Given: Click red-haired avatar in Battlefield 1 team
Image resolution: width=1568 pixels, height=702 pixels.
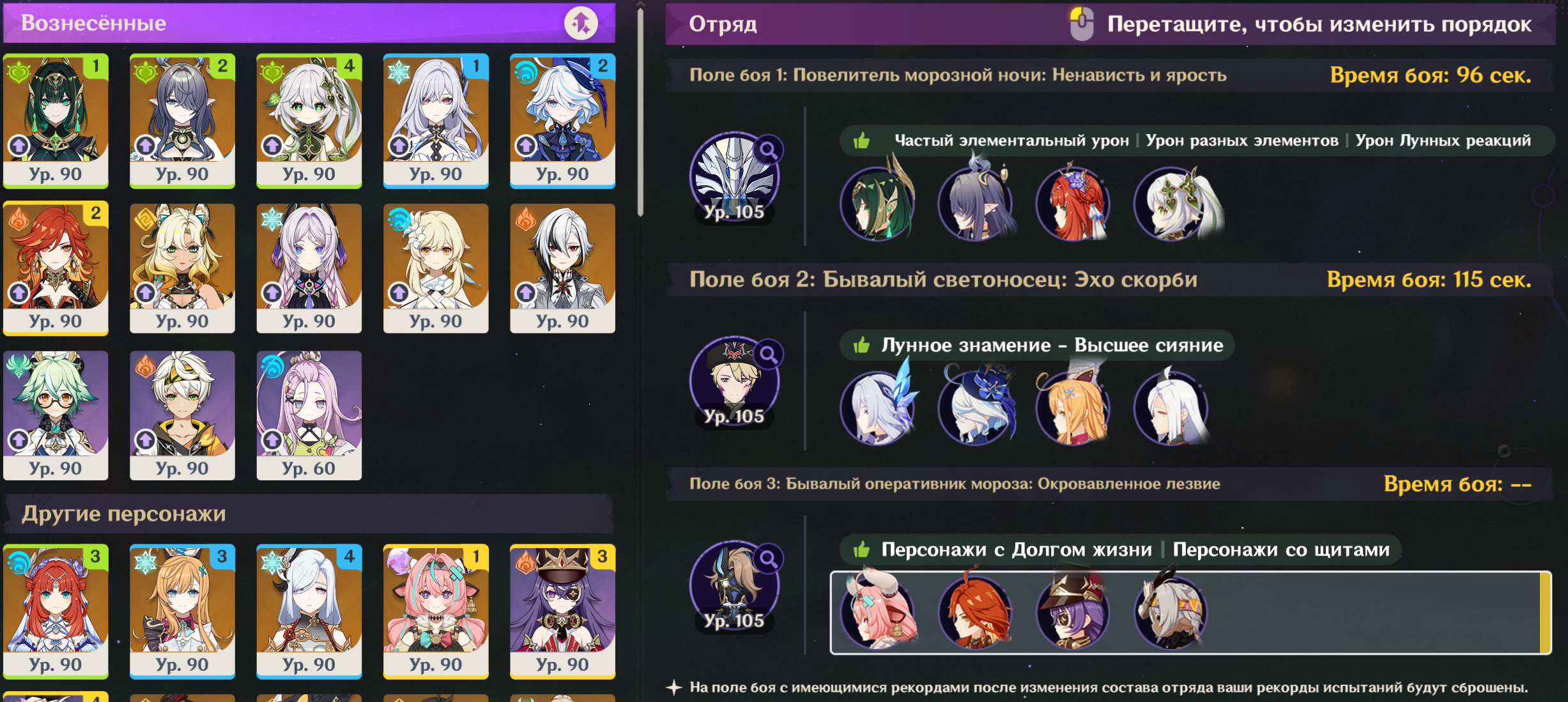Looking at the screenshot, I should click(x=1075, y=204).
